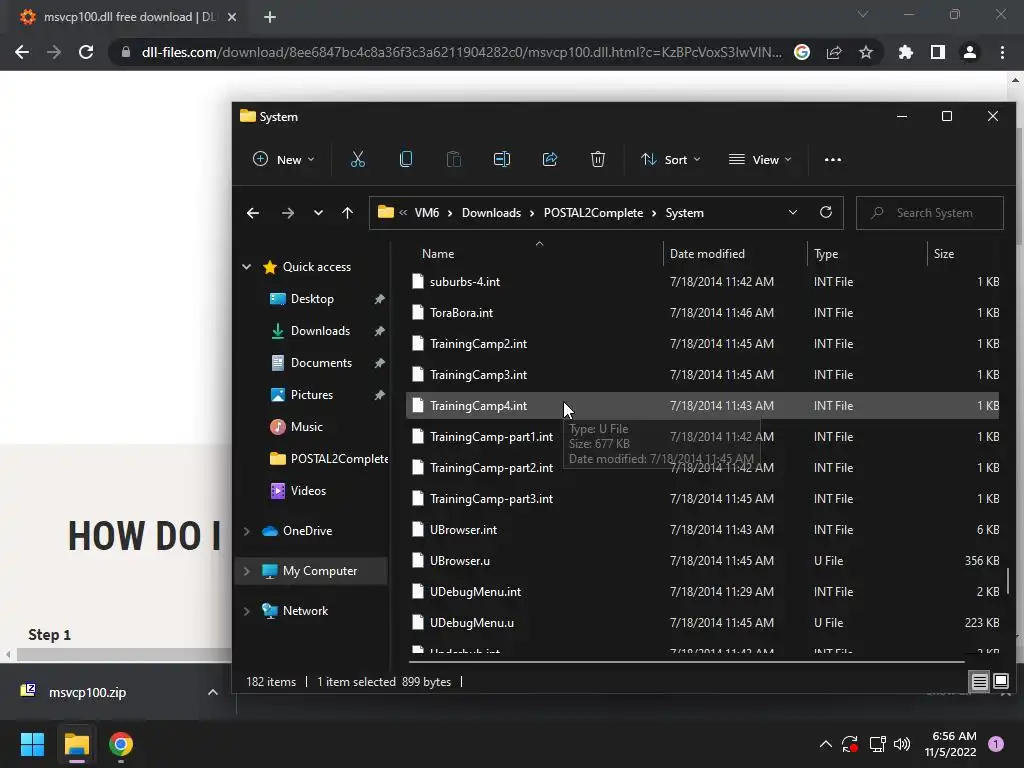Open Desktop in Quick access
Viewport: 1024px width, 768px height.
[312, 298]
